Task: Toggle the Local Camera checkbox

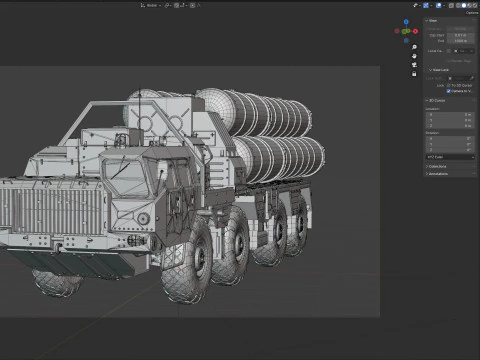Action: click(x=449, y=51)
